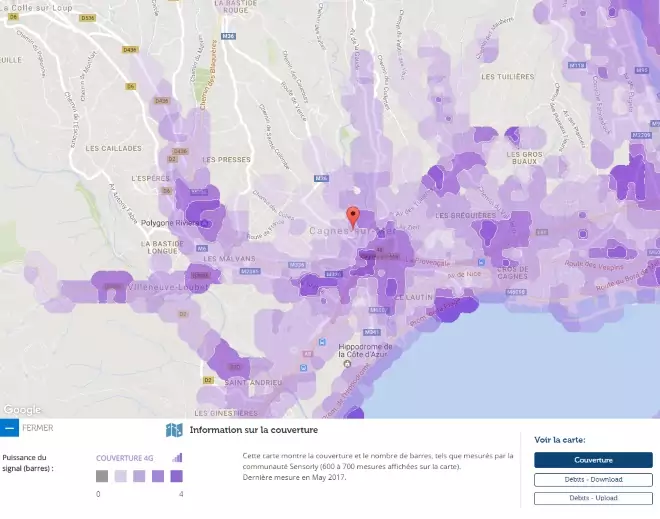Click the Couverture 4G legend title
Screen dimensions: 660x519
[x=125, y=458]
